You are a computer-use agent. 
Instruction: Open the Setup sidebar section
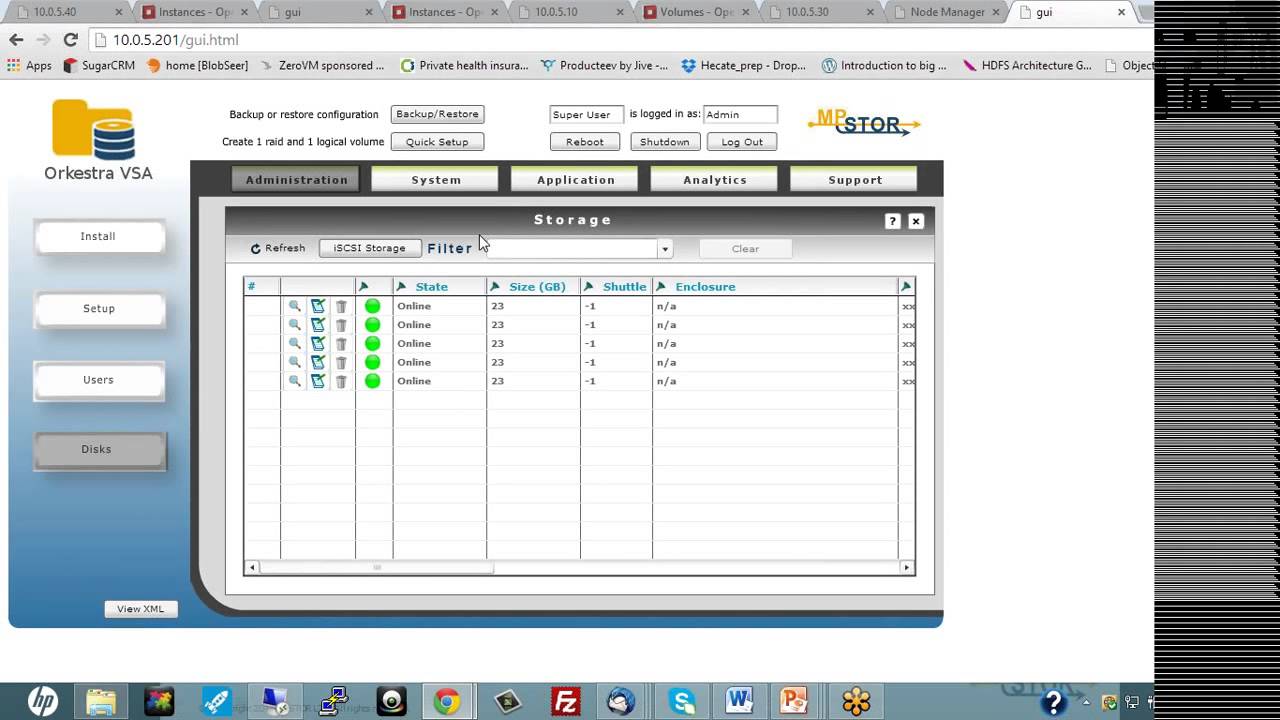click(x=98, y=309)
